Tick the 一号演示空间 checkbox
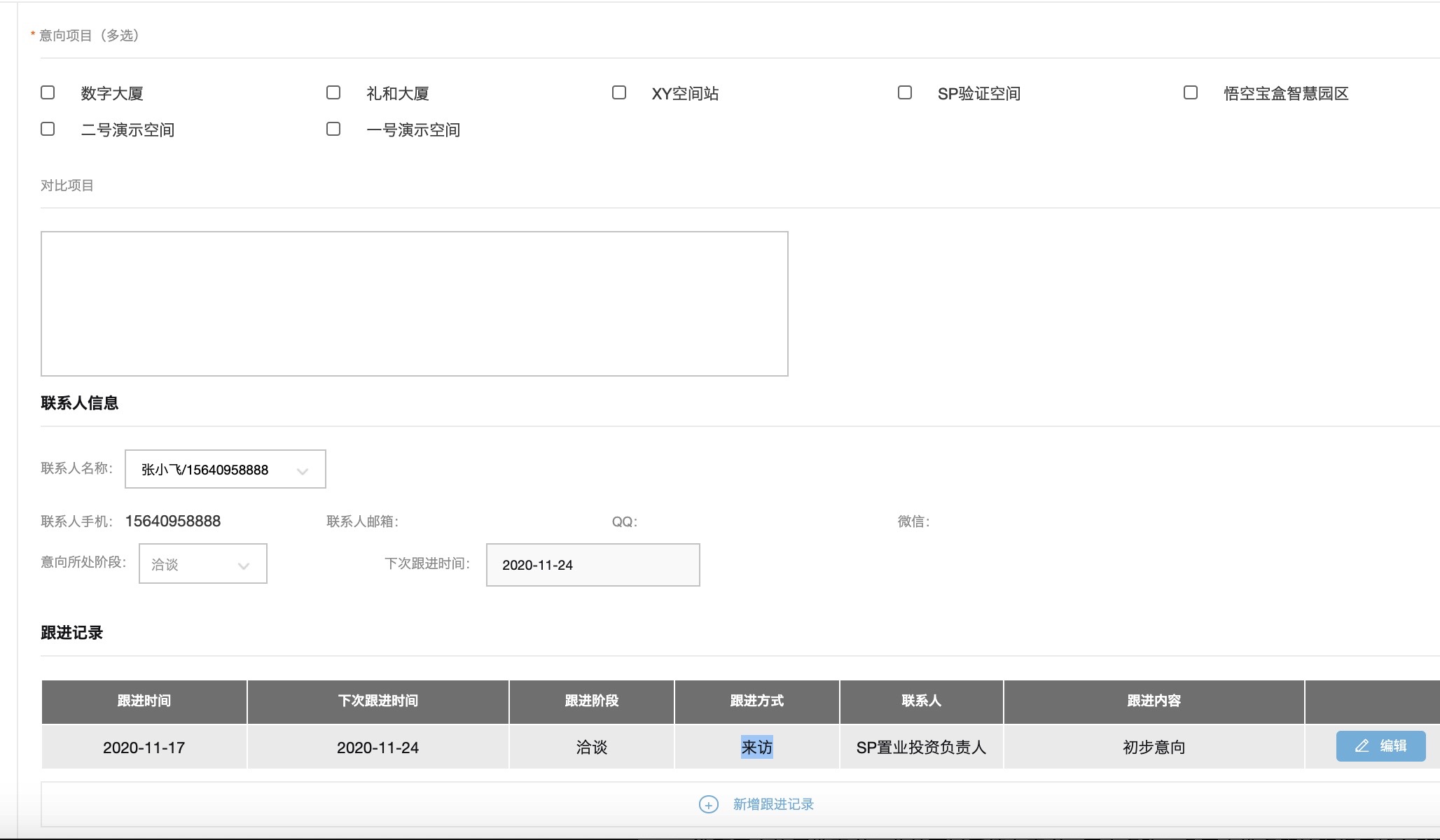This screenshot has width=1440, height=840. [333, 129]
